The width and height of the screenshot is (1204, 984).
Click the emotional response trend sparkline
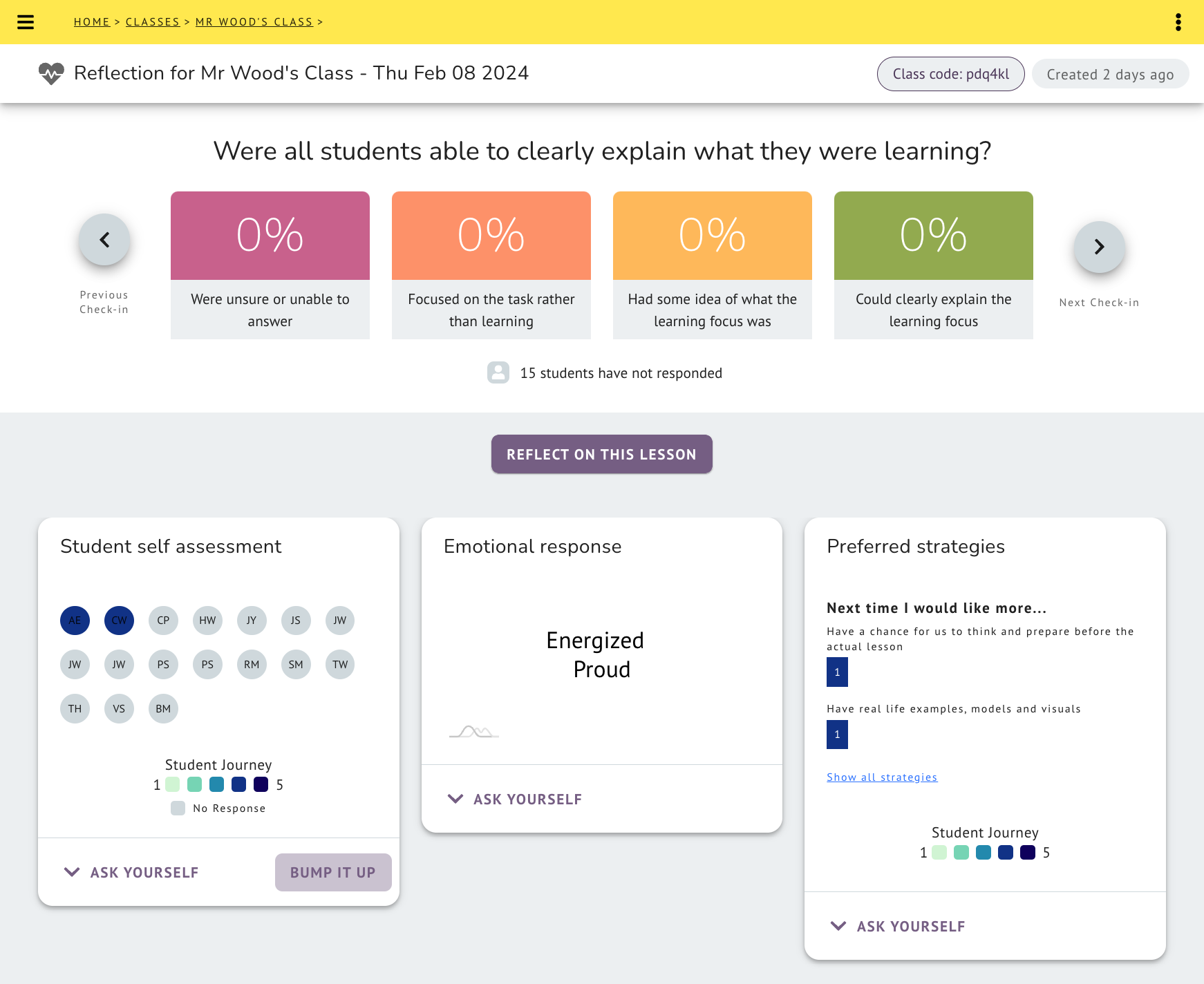[474, 732]
